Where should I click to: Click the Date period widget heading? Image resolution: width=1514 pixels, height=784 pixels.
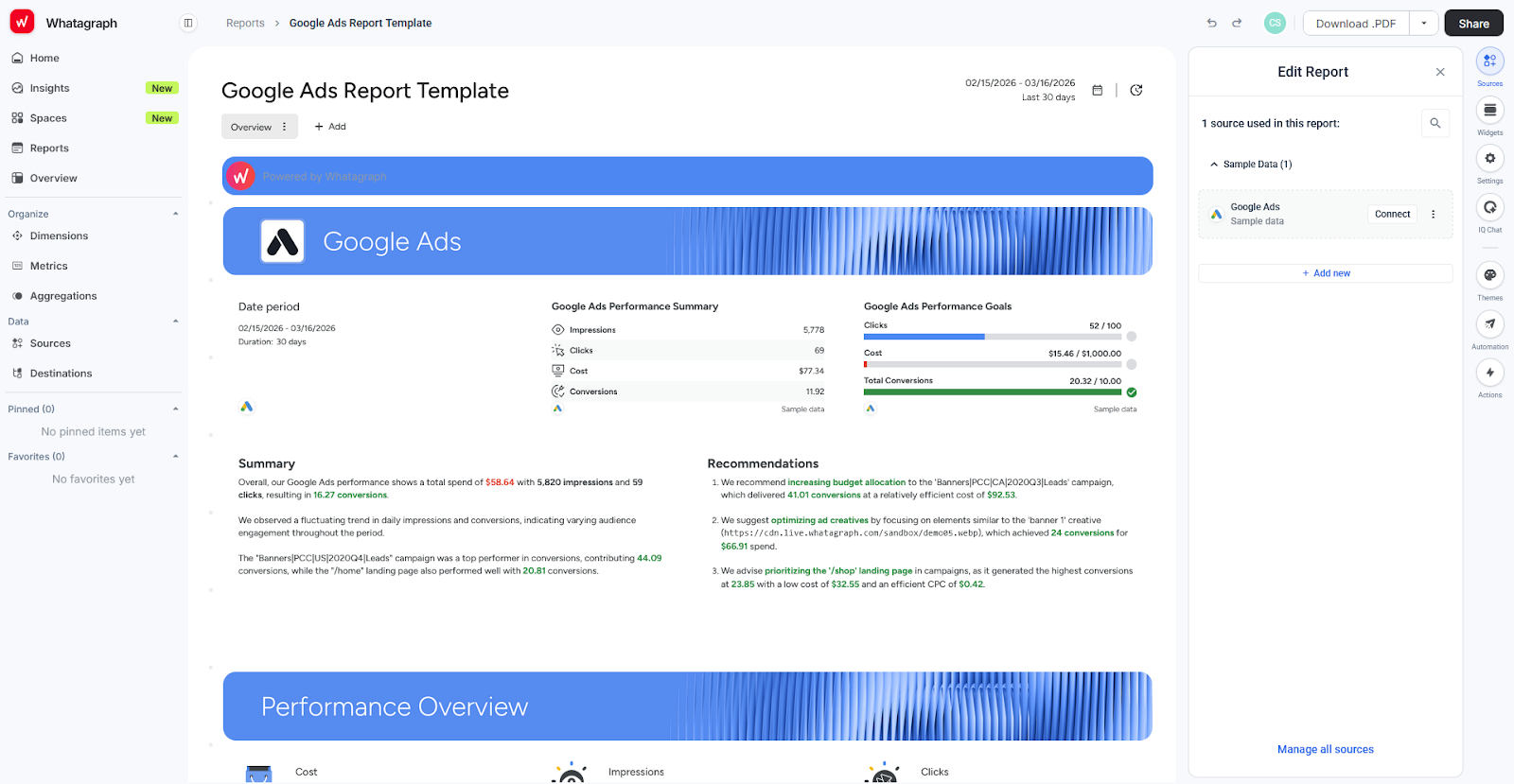[x=269, y=306]
